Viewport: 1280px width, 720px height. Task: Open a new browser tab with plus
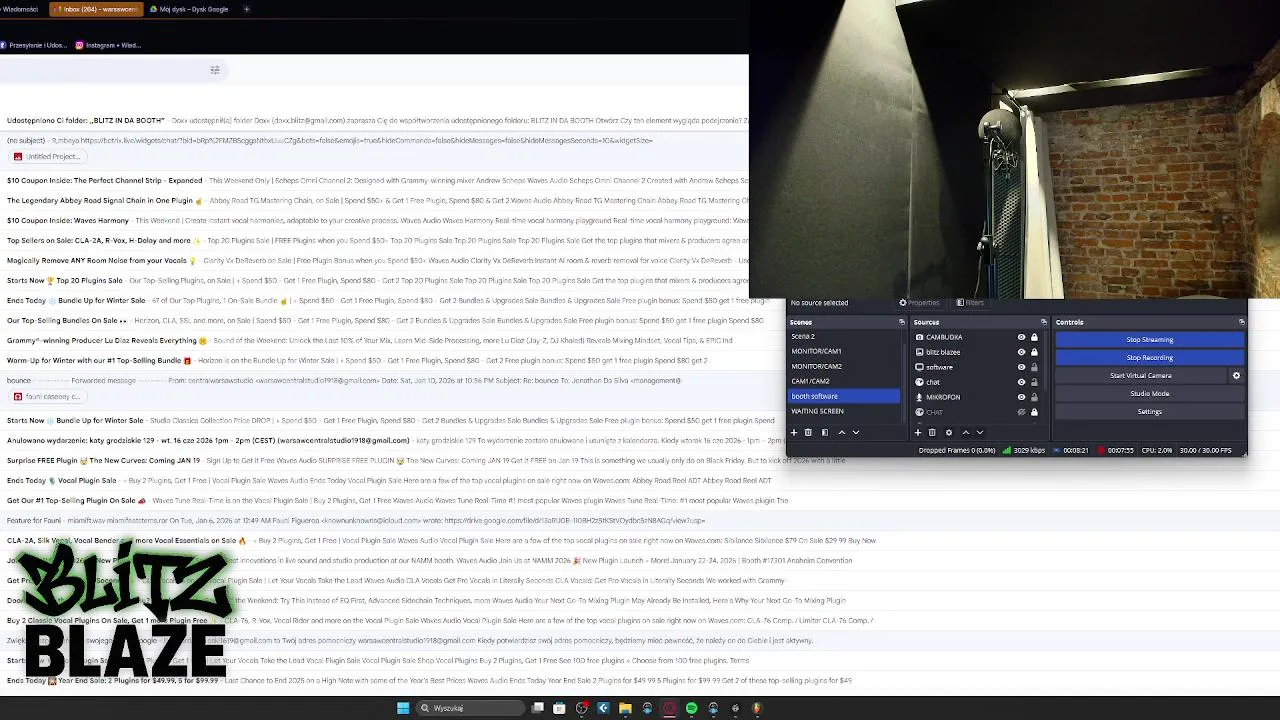tap(246, 9)
